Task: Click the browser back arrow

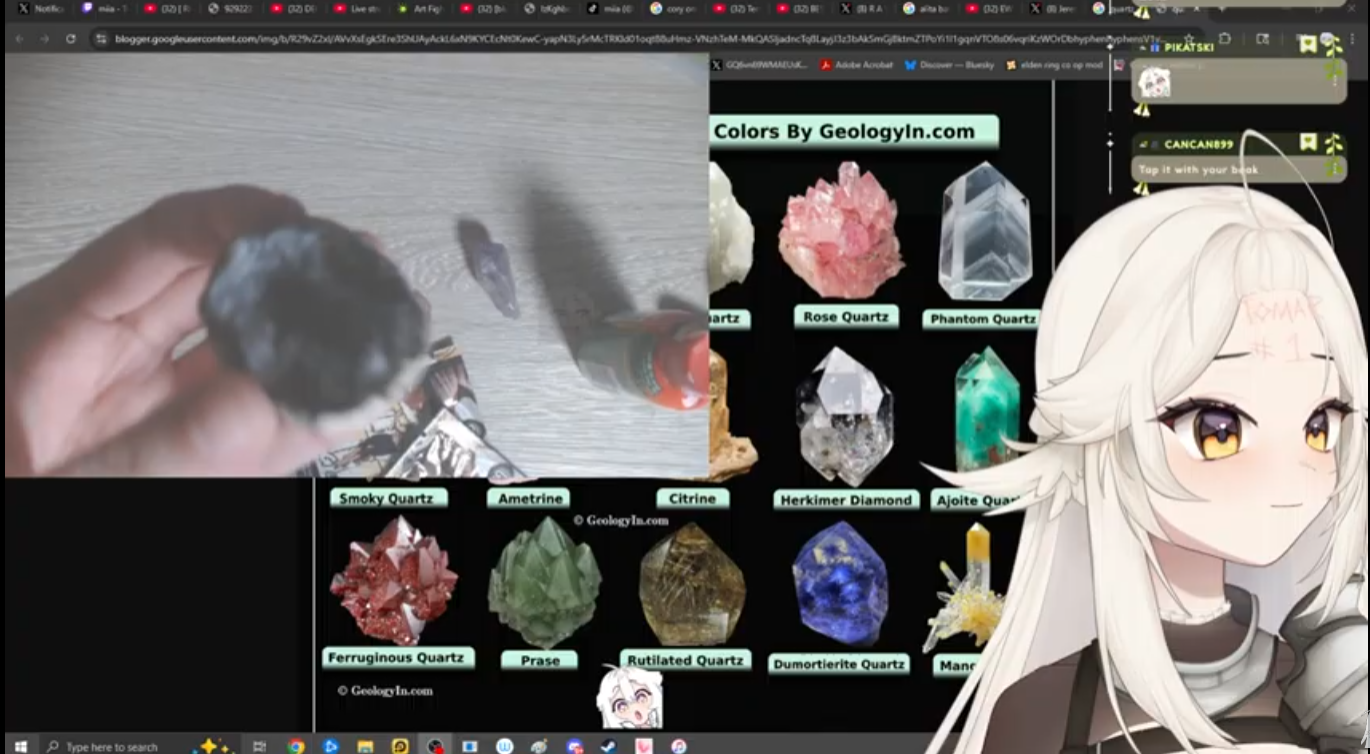Action: pyautogui.click(x=17, y=39)
